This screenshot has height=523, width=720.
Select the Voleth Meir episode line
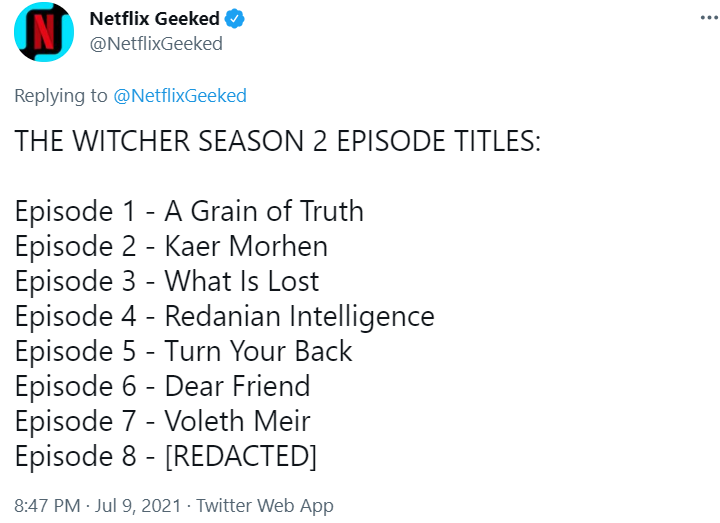(x=163, y=422)
